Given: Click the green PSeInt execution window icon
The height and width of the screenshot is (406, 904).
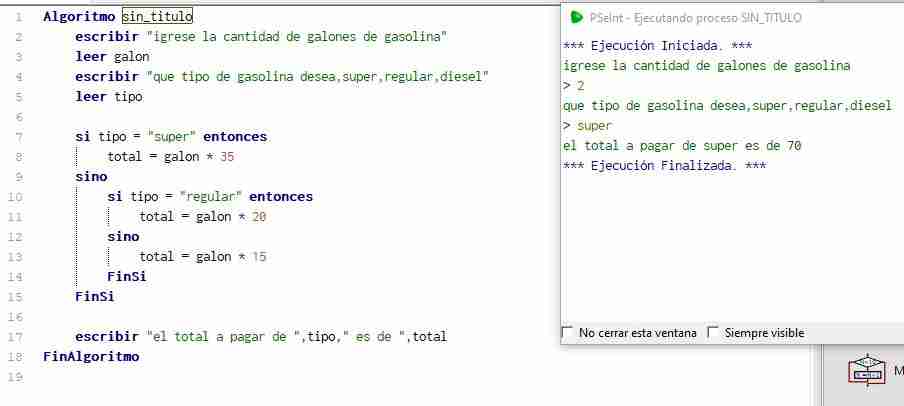Looking at the screenshot, I should [x=576, y=17].
